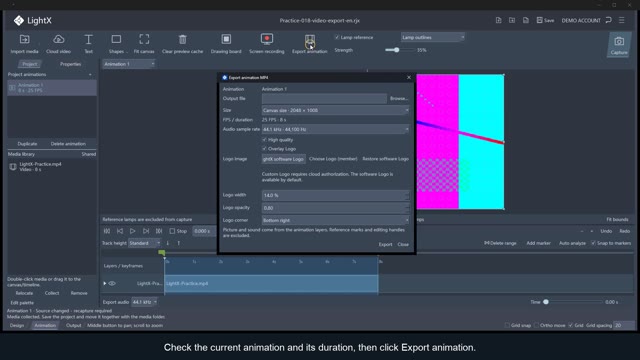Open the Size Canvas size dropdown

tap(335, 110)
